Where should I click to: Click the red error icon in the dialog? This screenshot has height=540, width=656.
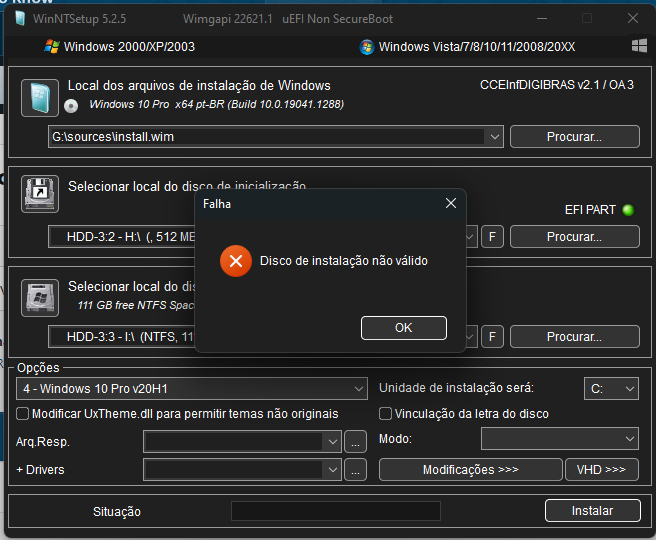236,261
